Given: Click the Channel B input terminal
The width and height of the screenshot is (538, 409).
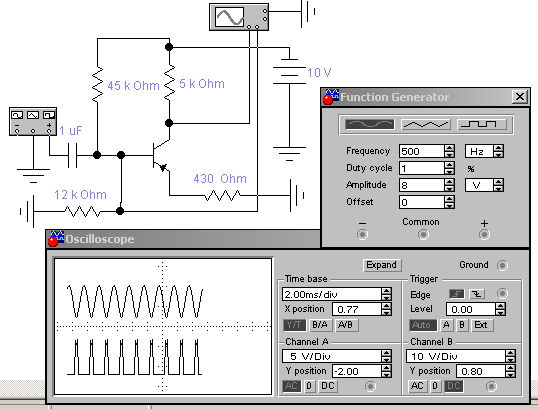Looking at the screenshot, I should pos(491,386).
